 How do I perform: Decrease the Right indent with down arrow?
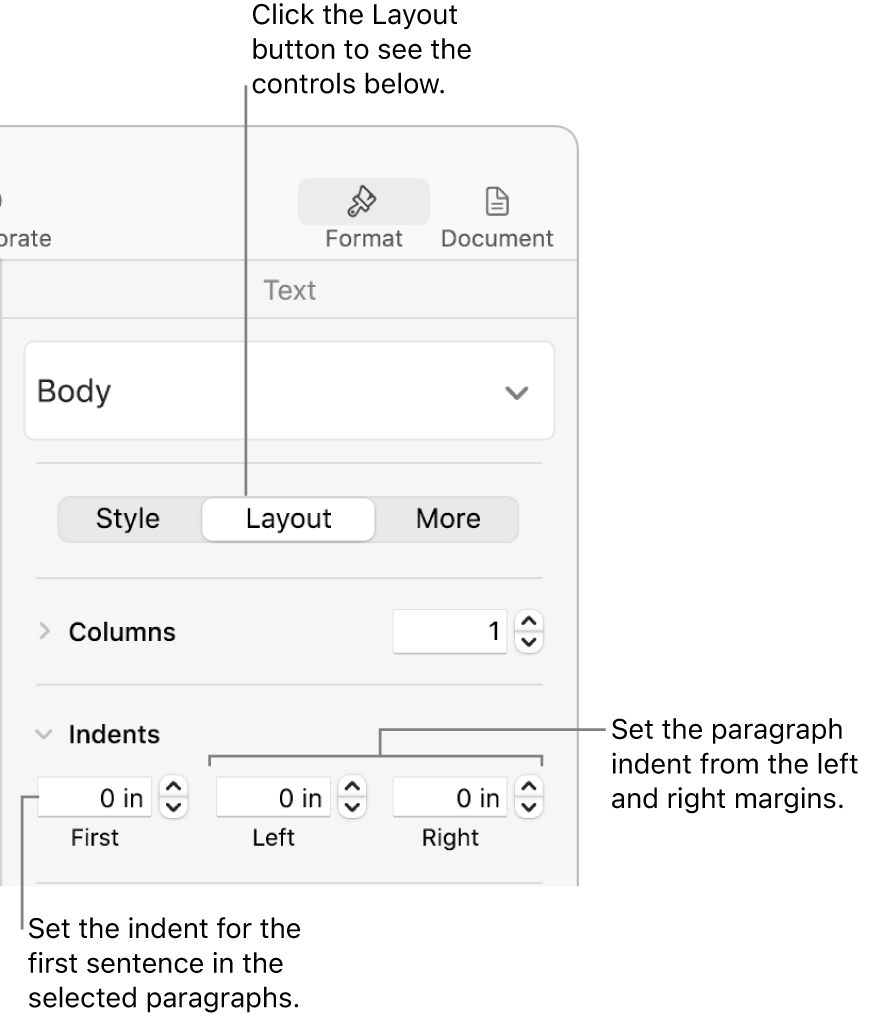point(529,808)
